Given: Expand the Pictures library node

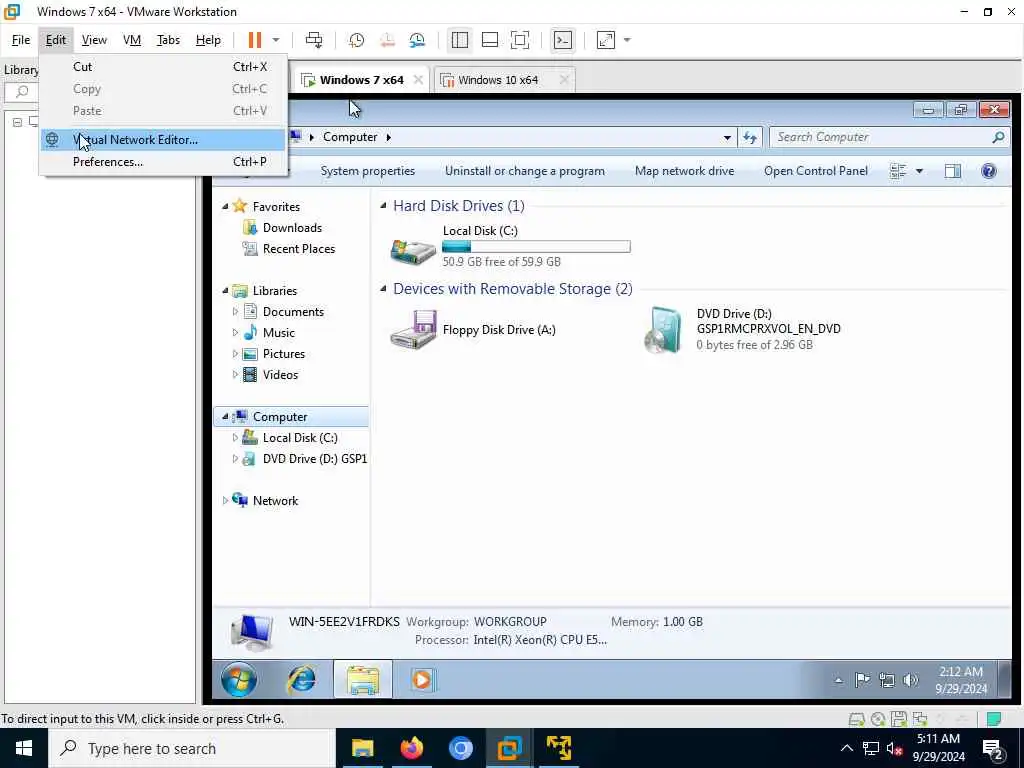Looking at the screenshot, I should [235, 354].
